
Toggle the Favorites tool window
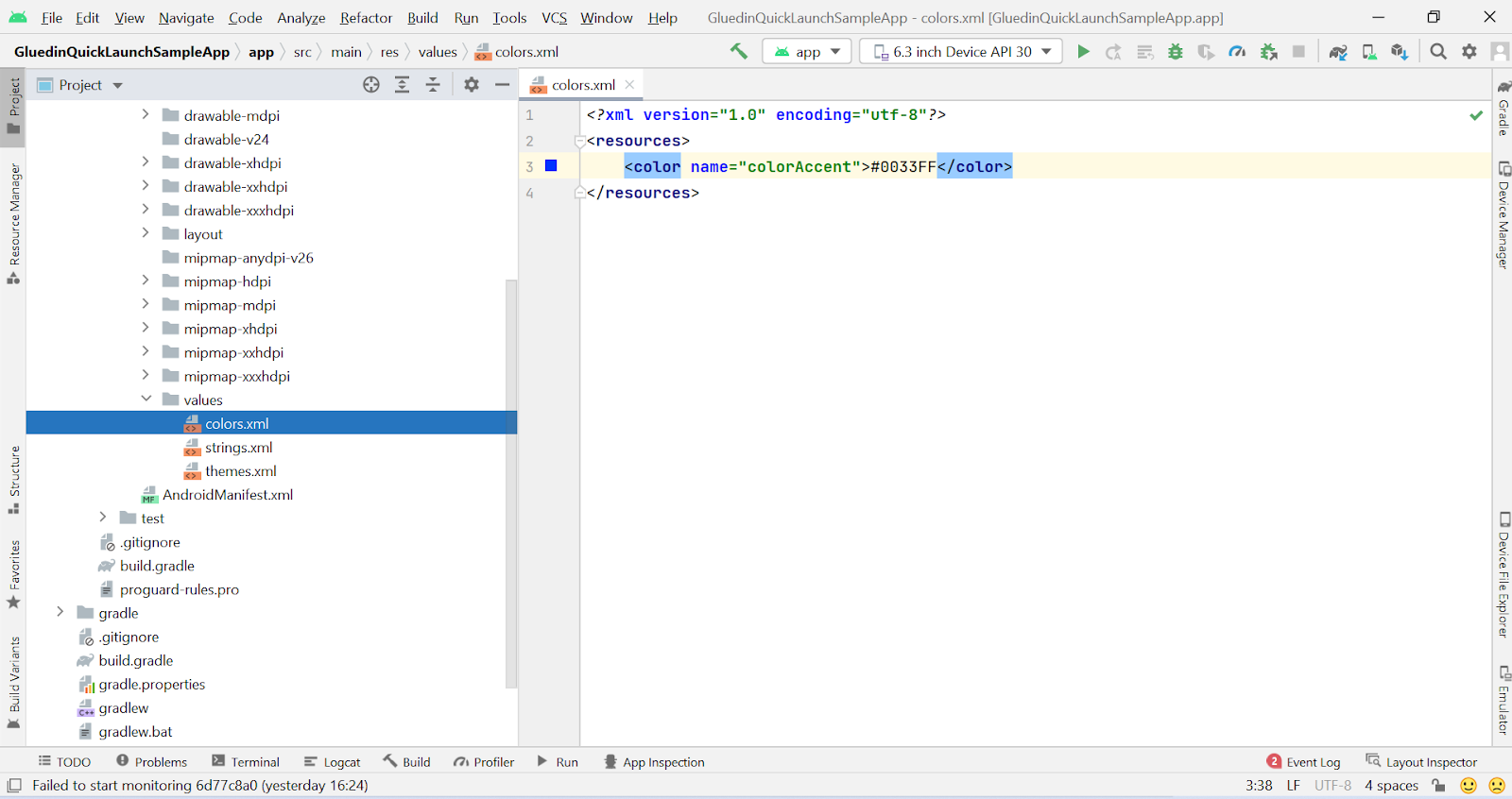(x=13, y=575)
